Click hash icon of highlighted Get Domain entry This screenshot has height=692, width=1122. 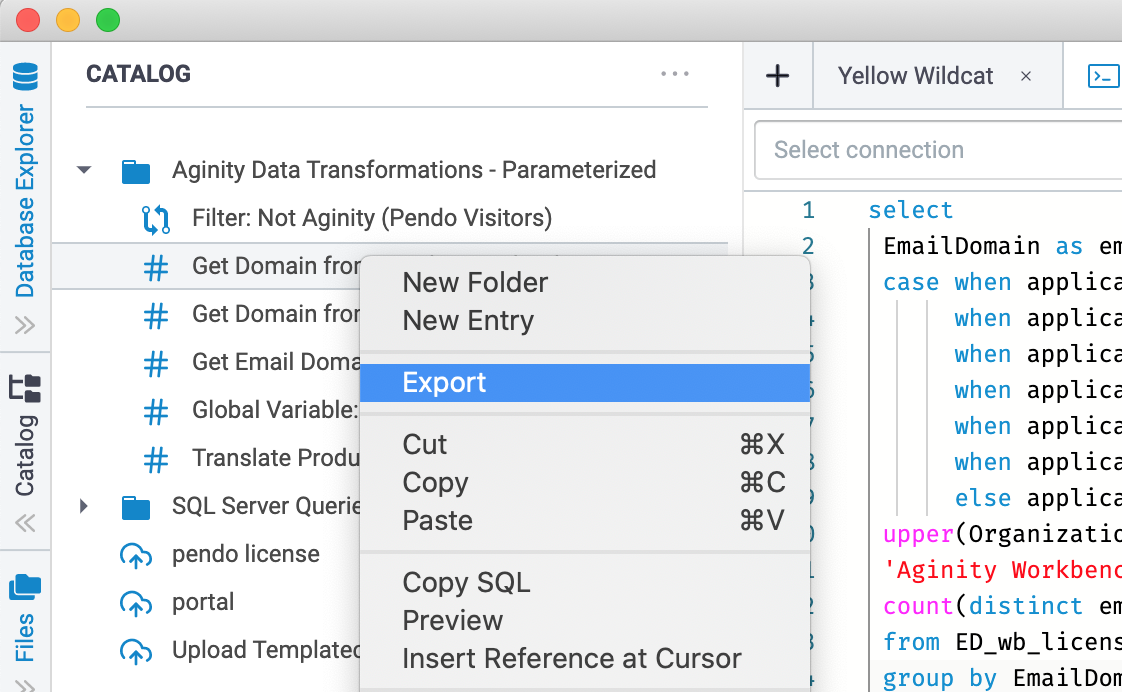[x=156, y=268]
